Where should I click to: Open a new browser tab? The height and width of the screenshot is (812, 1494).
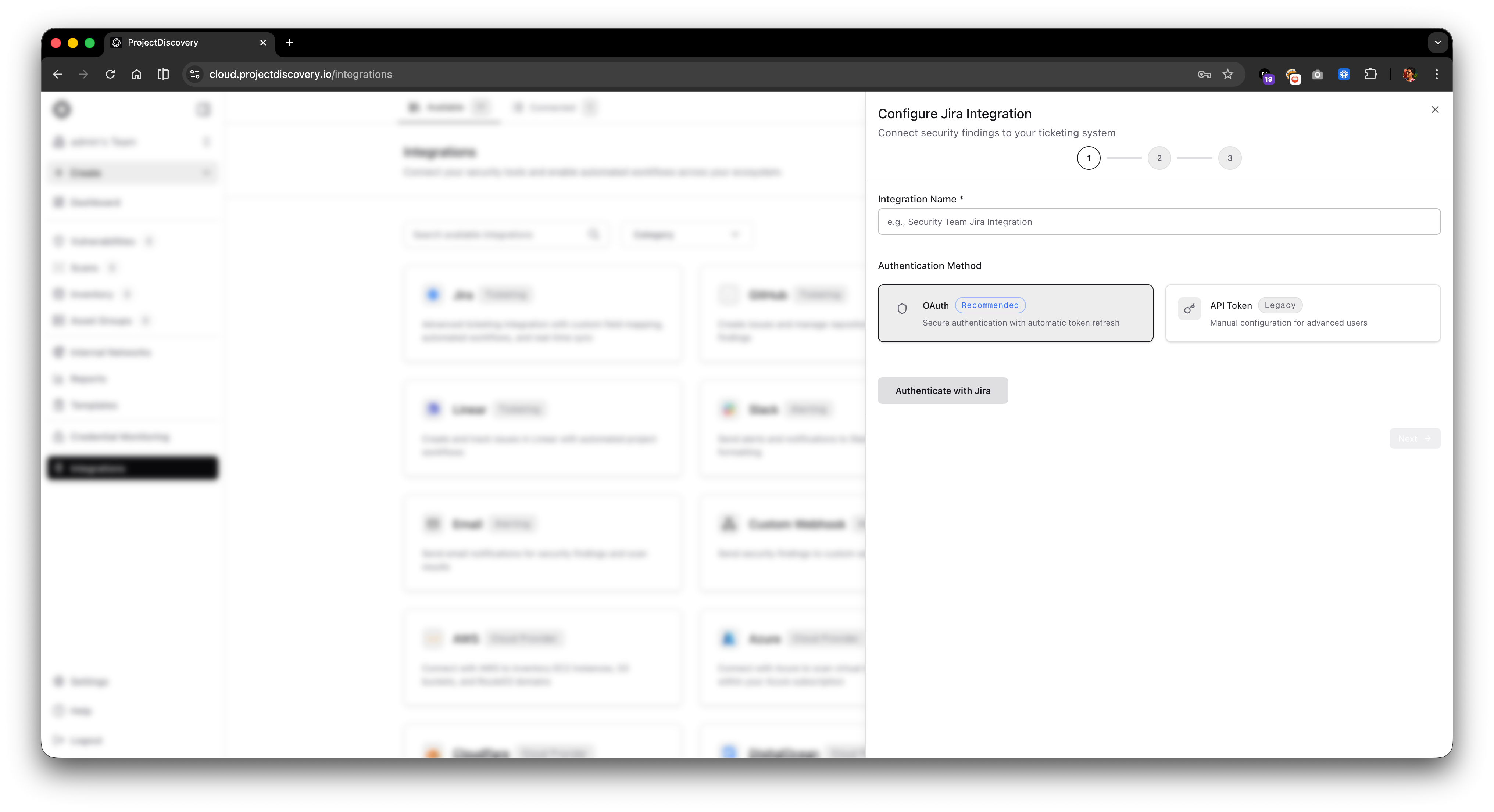click(x=289, y=42)
